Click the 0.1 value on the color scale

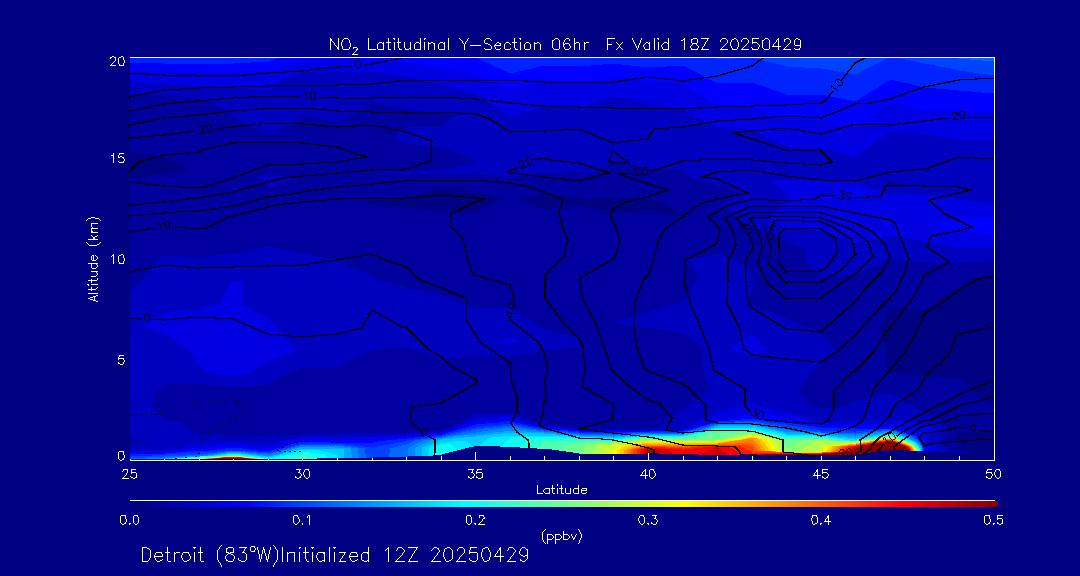tap(302, 520)
